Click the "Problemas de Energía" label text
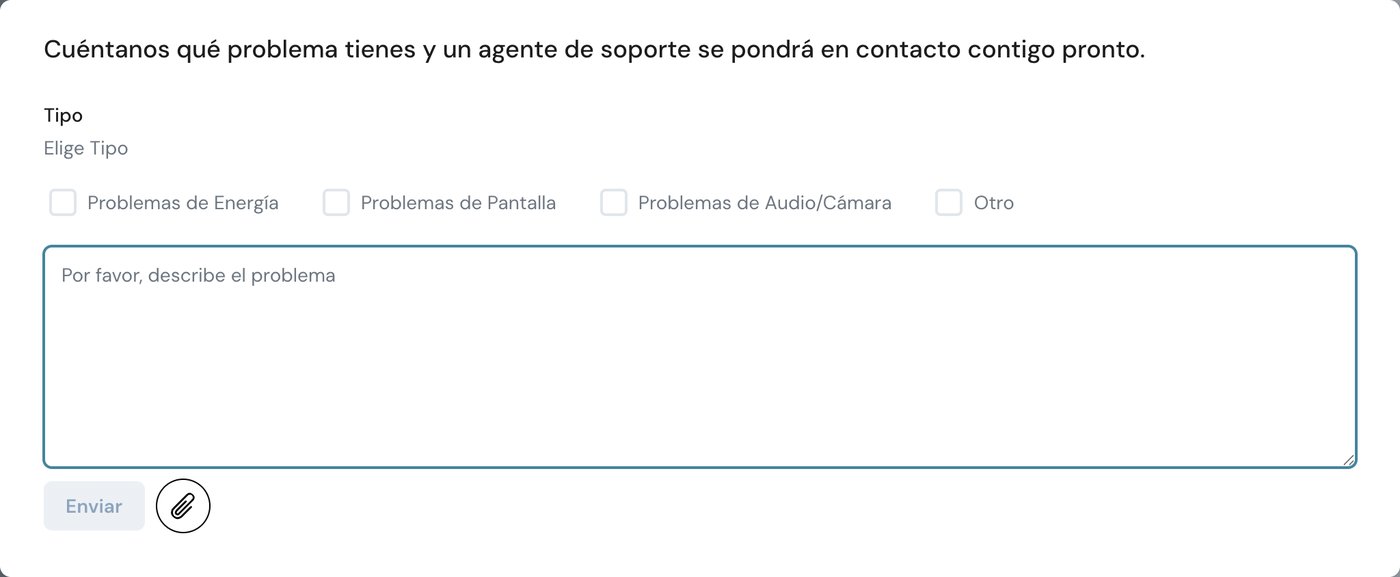Screen dimensions: 1400x577 coord(183,203)
